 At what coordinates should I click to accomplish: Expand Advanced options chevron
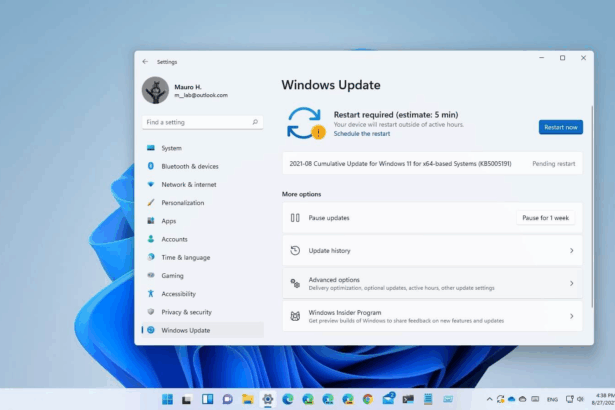571,283
